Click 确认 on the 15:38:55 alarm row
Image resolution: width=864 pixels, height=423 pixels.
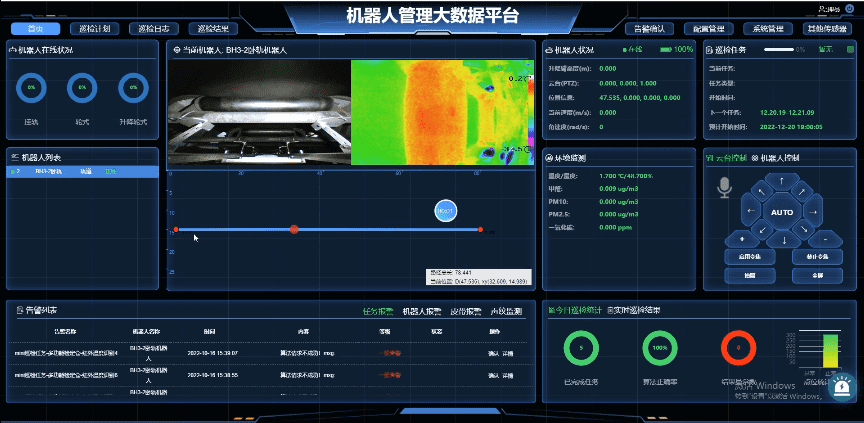pos(493,375)
